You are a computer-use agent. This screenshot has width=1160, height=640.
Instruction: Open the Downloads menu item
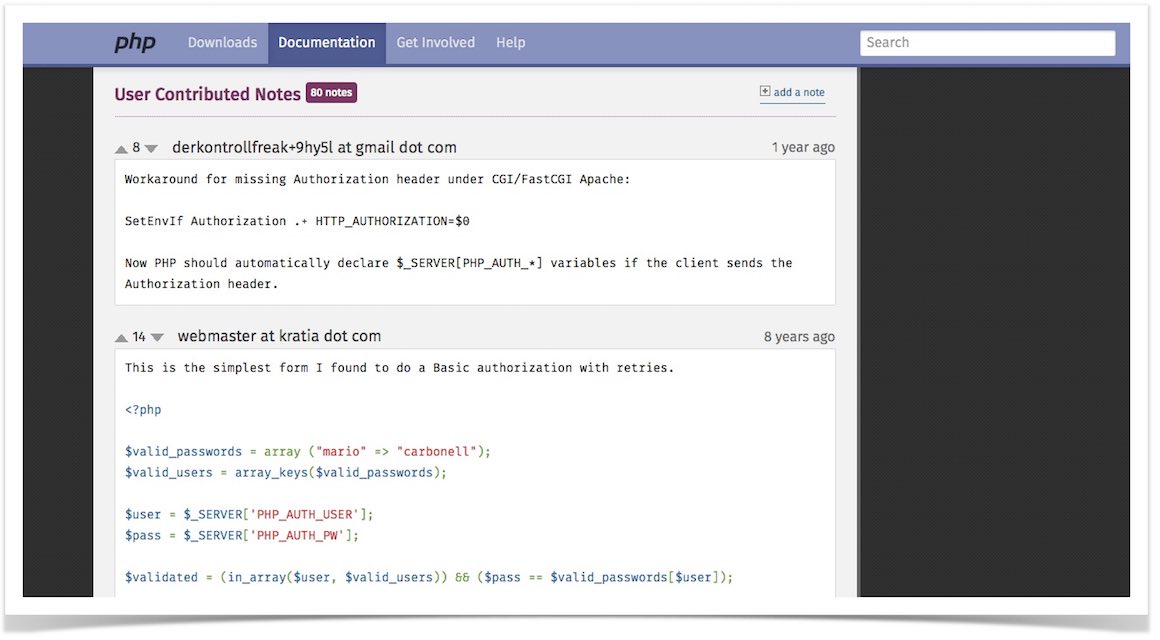coord(222,43)
